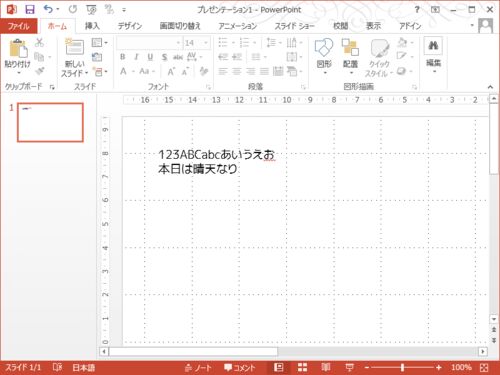Copy the selection using copy icon
Viewport: 500px width, 375px height.
pos(39,57)
